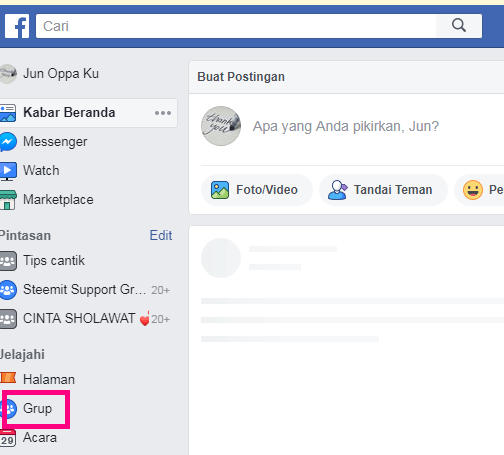Open Jun Oppa Ku profile avatar
504x455 pixels.
point(8,74)
